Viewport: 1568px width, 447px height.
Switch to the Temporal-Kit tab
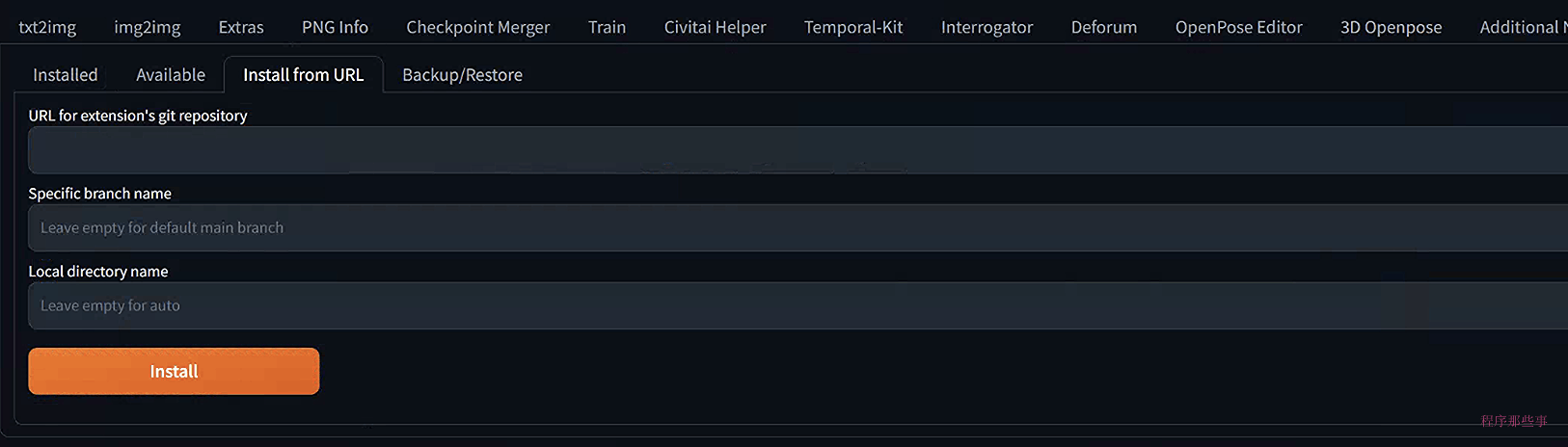(x=853, y=27)
